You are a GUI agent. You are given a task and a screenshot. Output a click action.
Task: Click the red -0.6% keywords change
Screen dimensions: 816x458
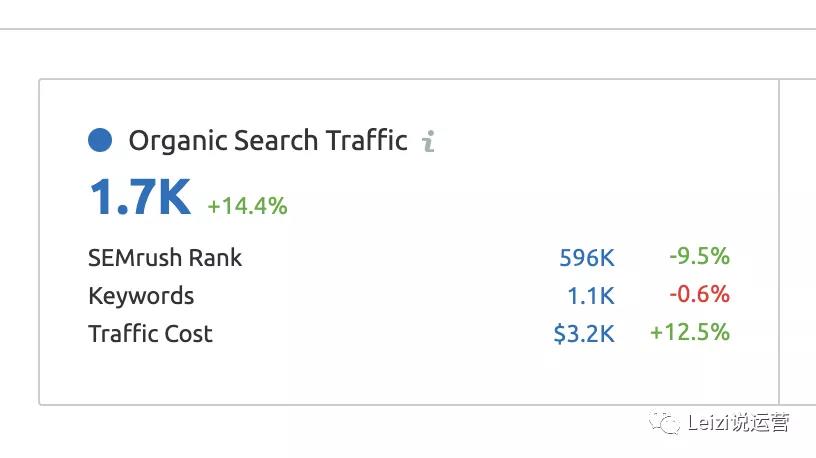(699, 294)
